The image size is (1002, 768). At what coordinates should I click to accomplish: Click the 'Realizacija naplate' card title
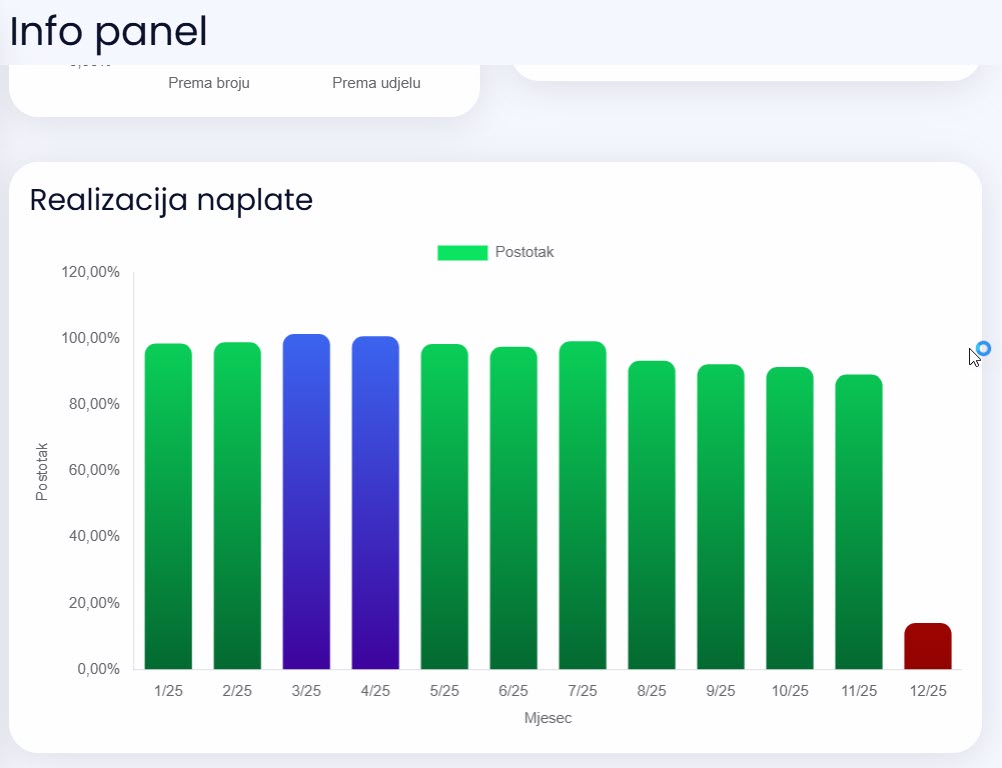pos(171,200)
